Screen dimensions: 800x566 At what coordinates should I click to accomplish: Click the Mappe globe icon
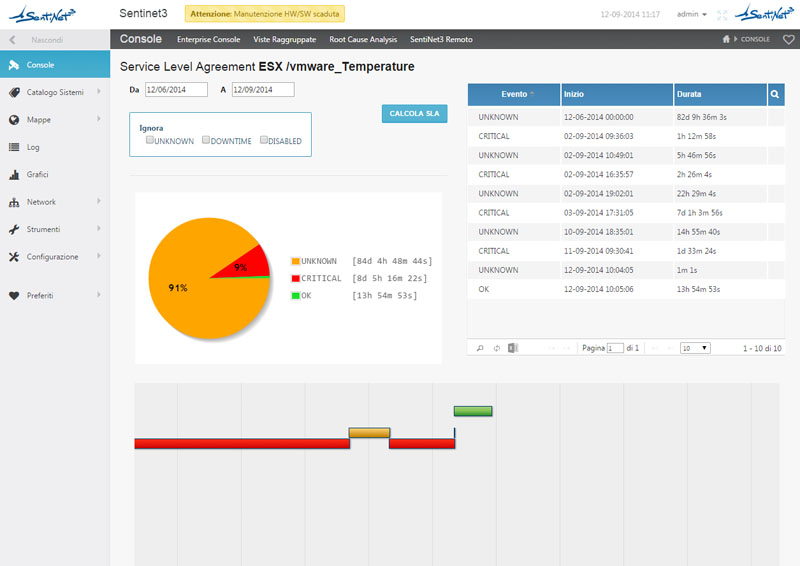coord(14,120)
